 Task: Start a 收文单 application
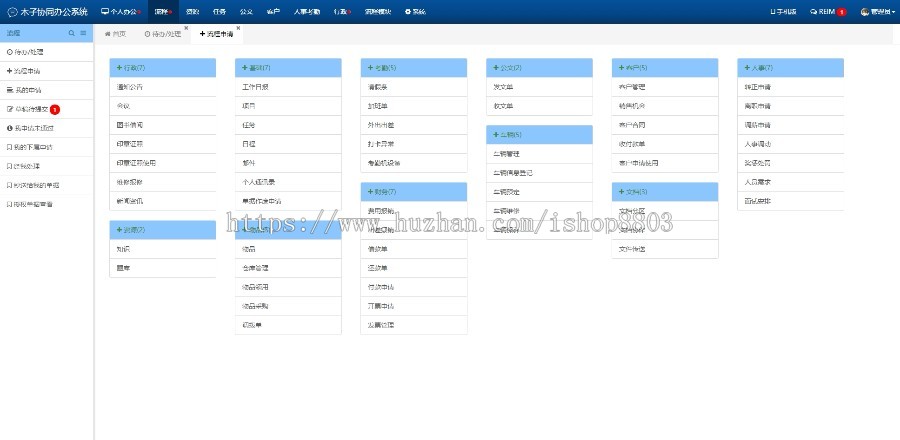click(539, 106)
